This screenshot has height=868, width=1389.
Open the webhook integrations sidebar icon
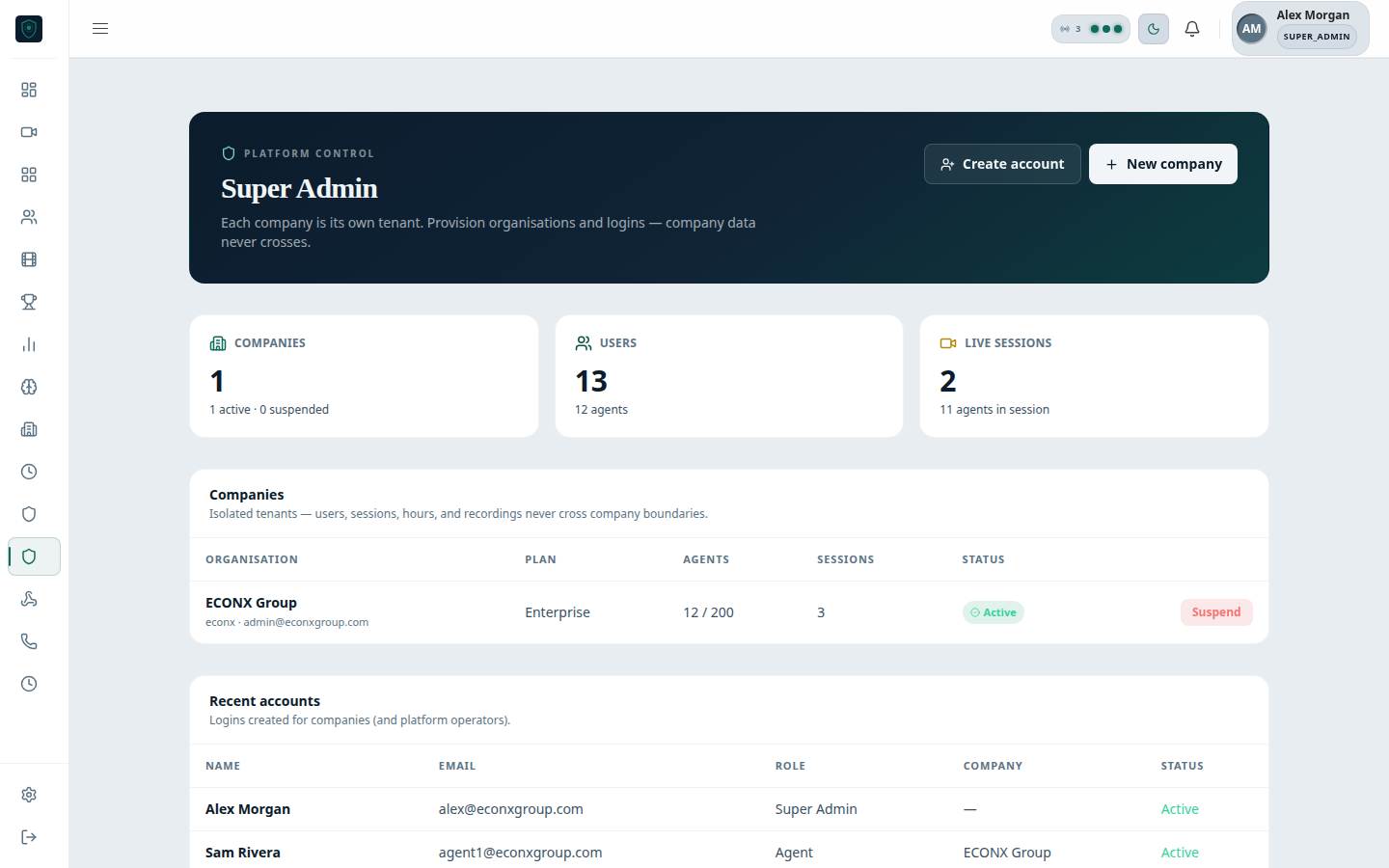click(29, 599)
